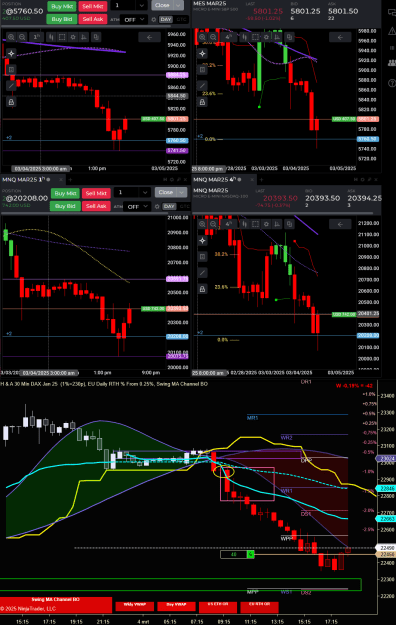Select crosshair cursor tool on MES 4h chart

(x=203, y=53)
